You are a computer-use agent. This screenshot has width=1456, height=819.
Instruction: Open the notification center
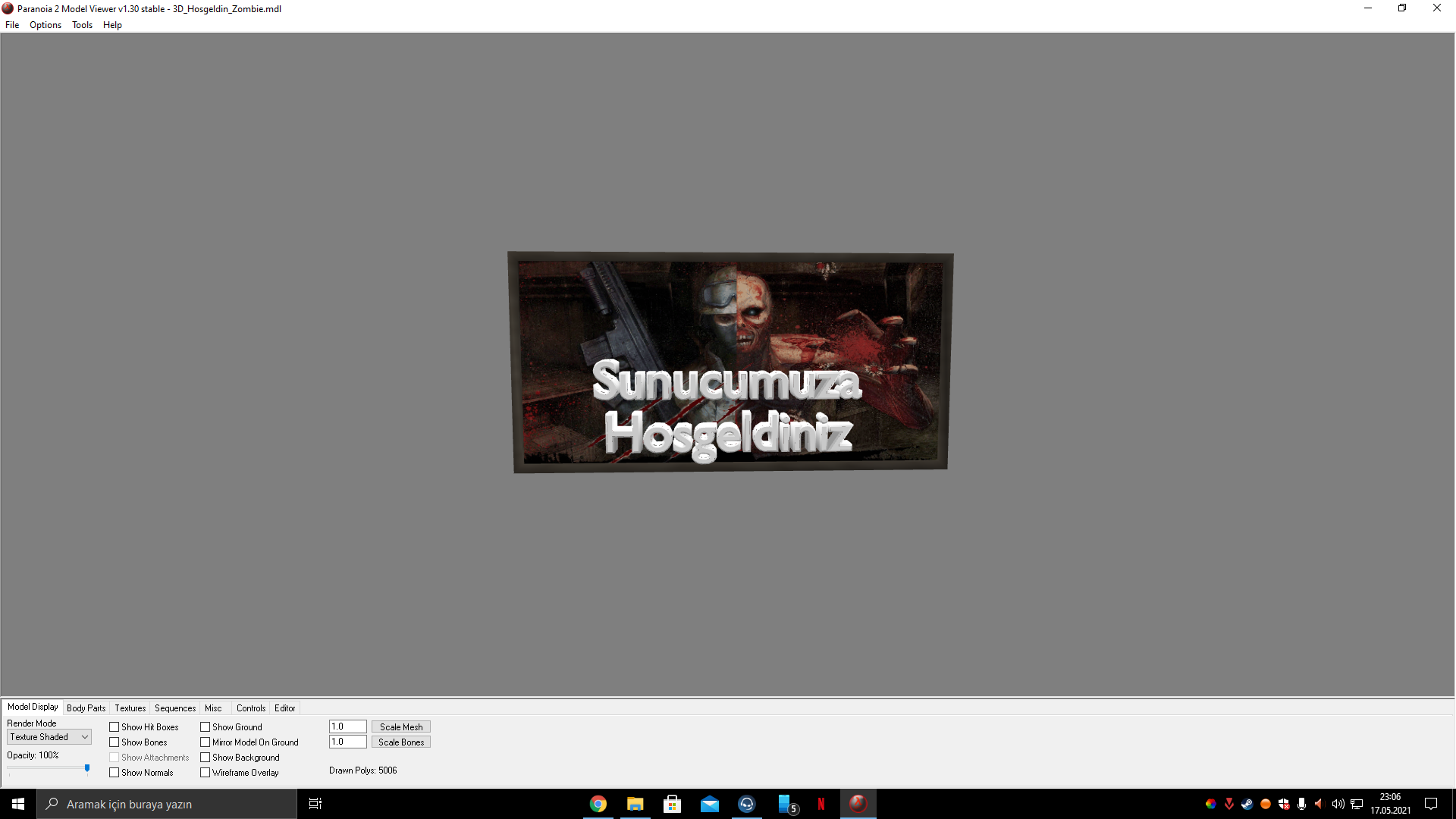[1431, 804]
